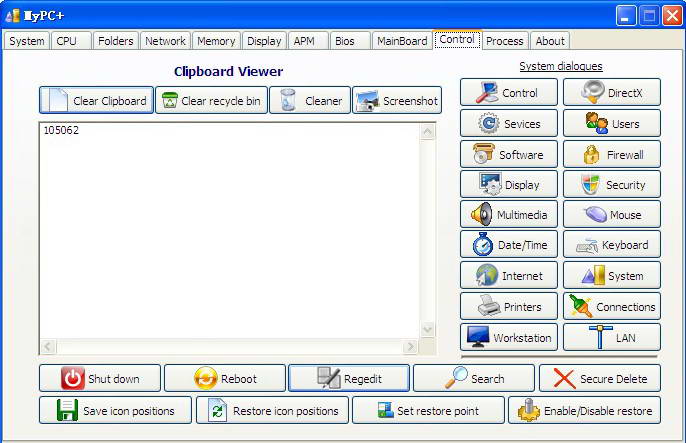Click the clipboard viewer scroll down arrow
The width and height of the screenshot is (686, 443).
click(428, 330)
